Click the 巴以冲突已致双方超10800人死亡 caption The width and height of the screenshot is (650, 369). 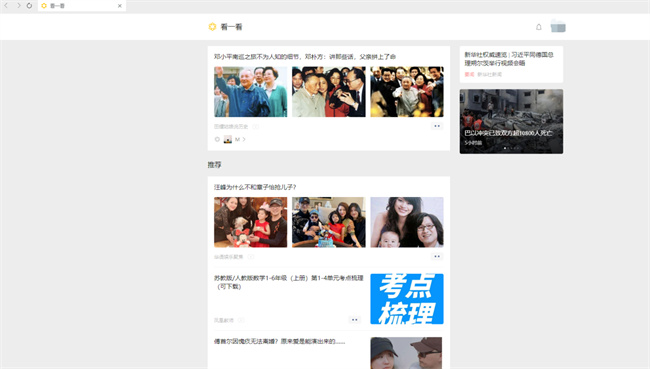508,133
